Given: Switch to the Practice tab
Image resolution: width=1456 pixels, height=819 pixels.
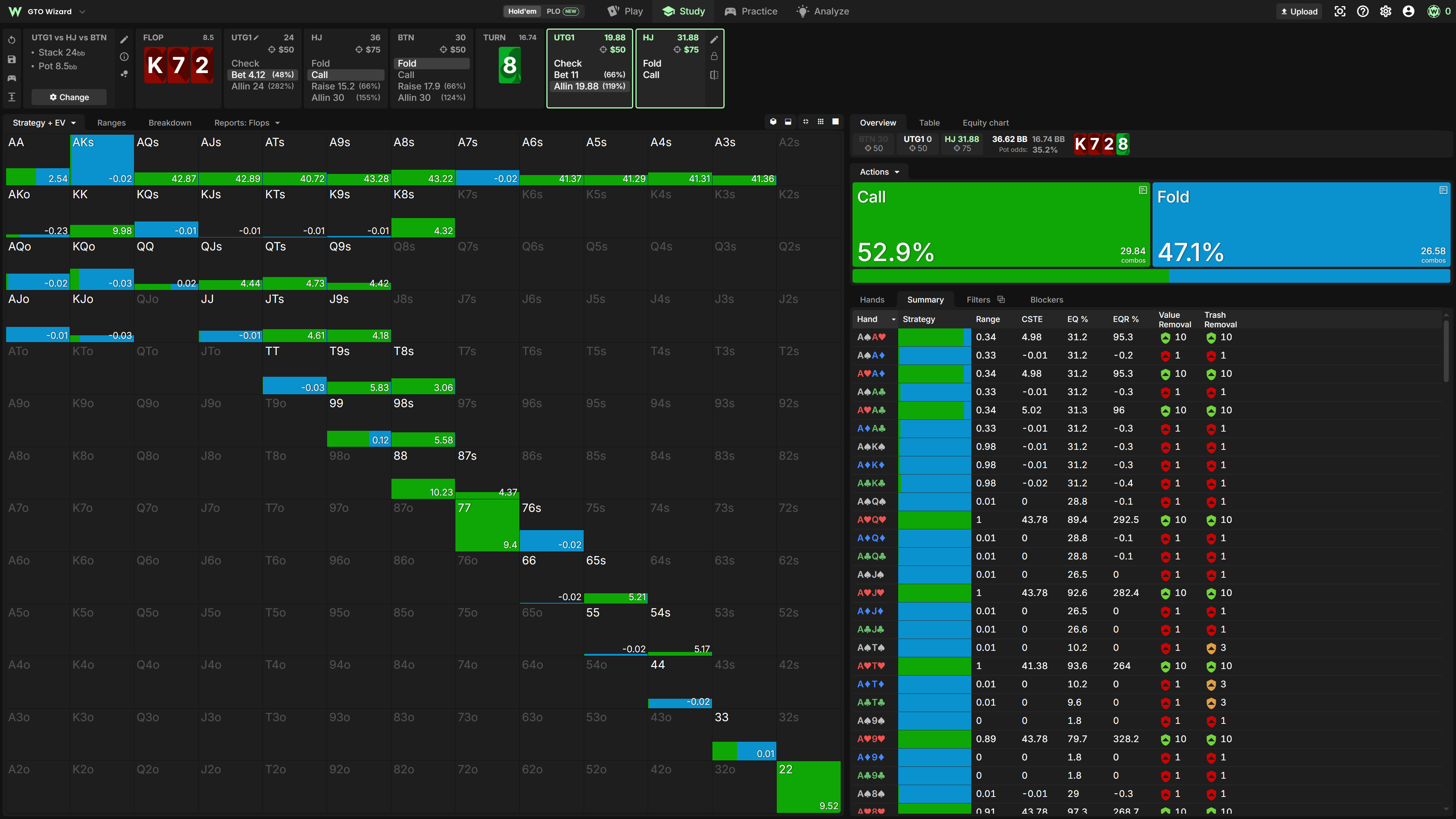Looking at the screenshot, I should (x=750, y=11).
